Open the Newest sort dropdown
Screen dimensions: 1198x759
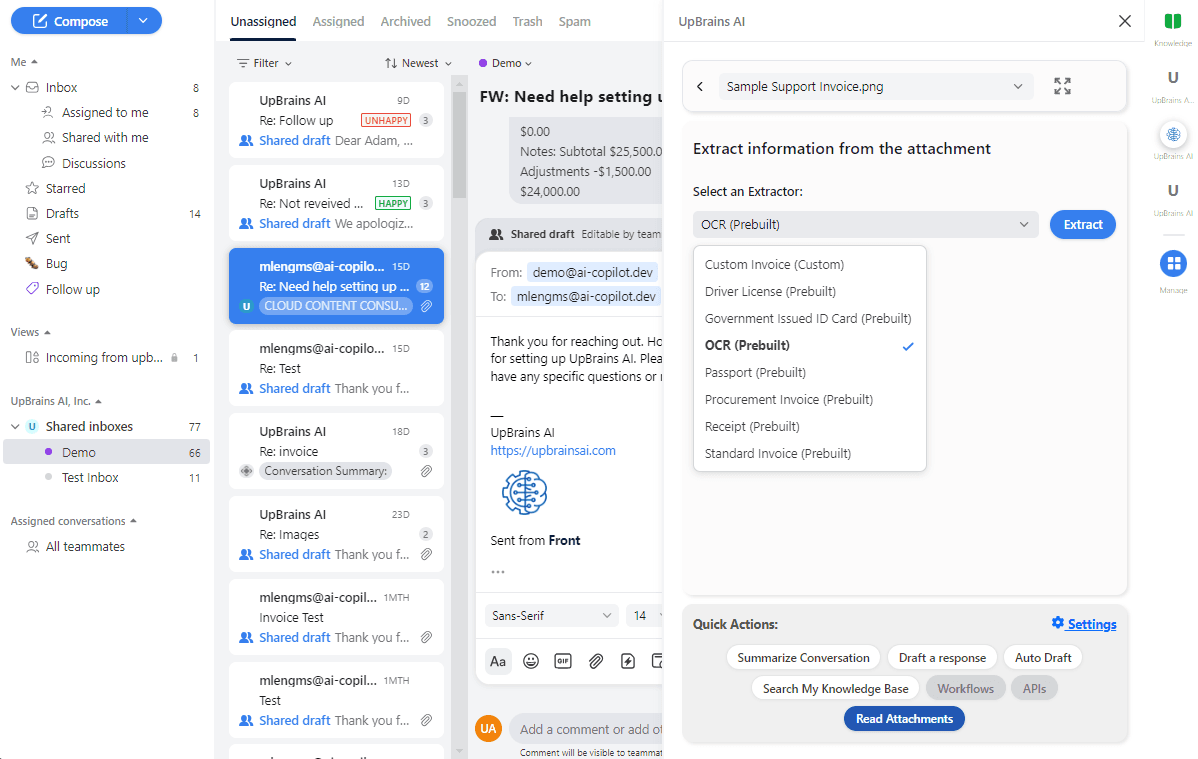tap(418, 63)
